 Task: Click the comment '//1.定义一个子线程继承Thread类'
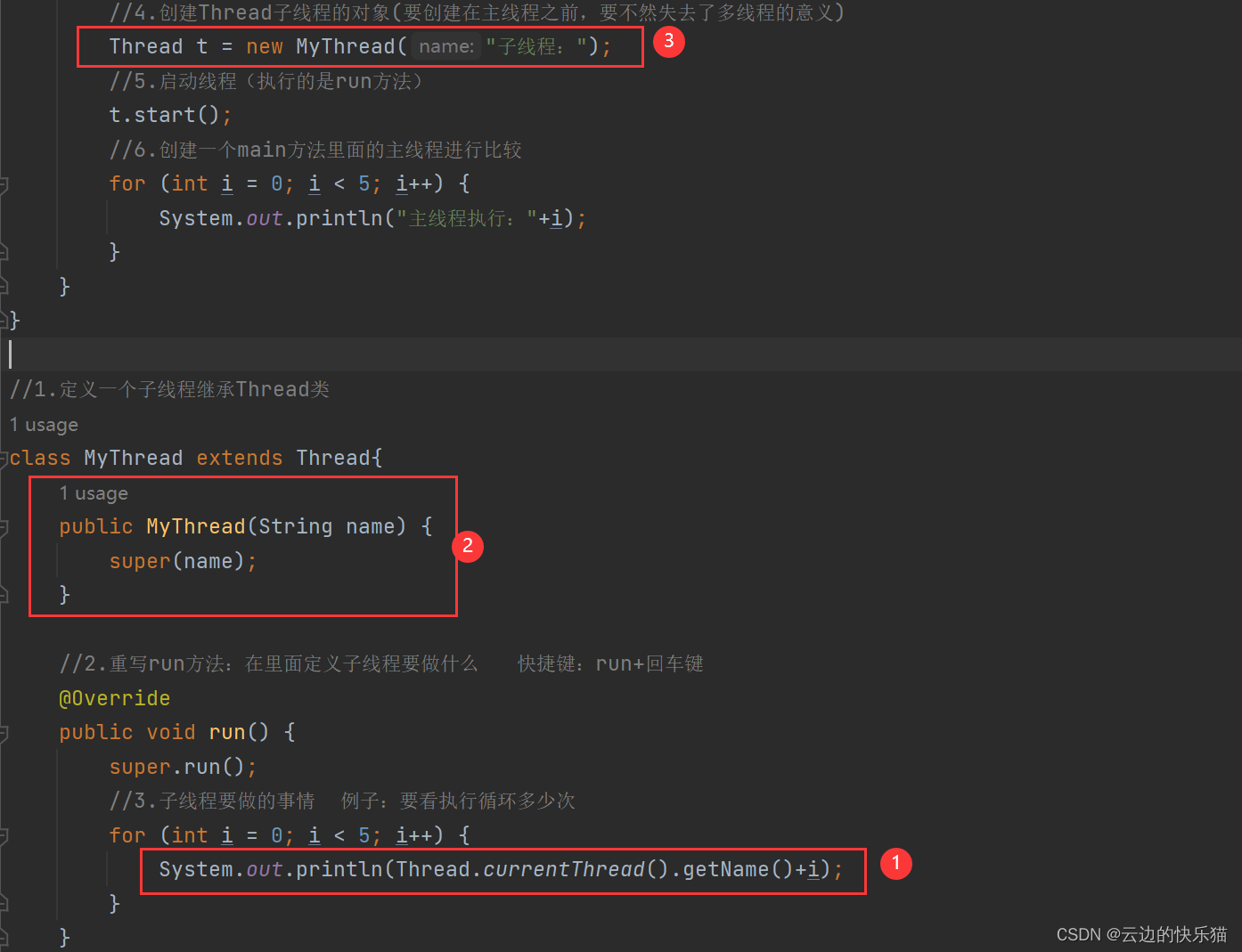point(169,390)
